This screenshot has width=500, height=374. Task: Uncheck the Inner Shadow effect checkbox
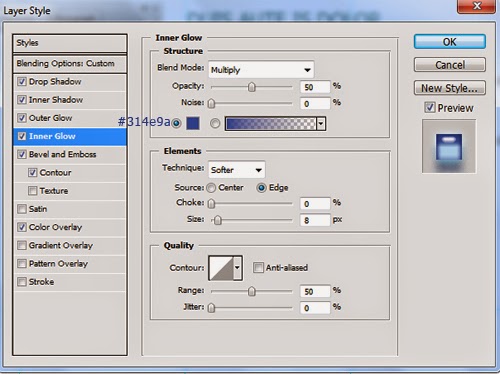[22, 100]
